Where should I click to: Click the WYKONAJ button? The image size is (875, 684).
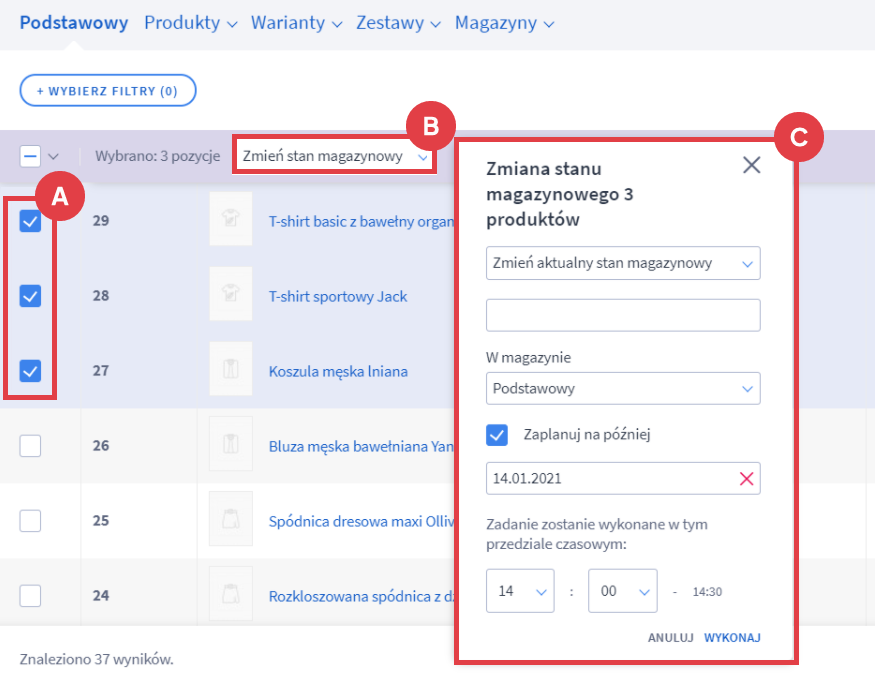(x=732, y=637)
